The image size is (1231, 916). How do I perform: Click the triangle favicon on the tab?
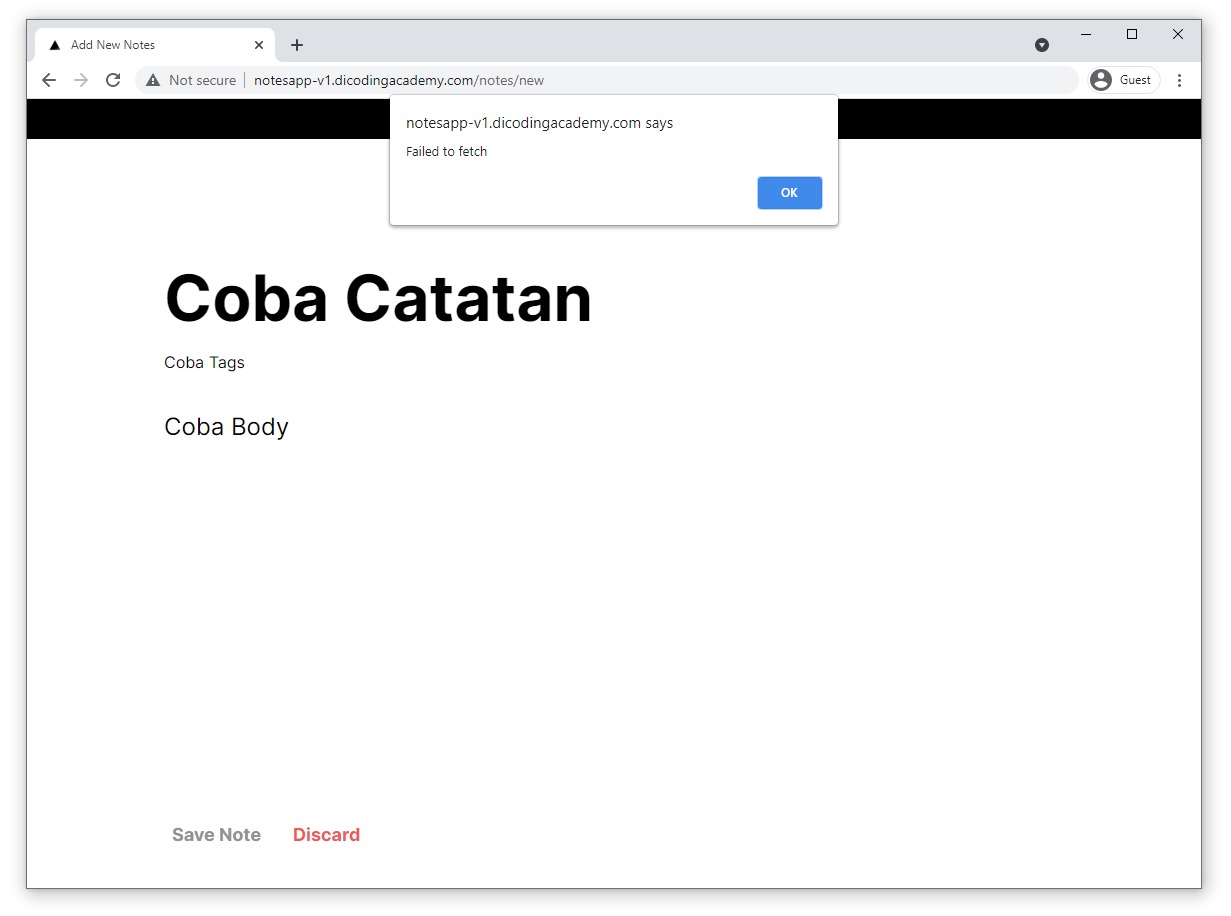click(55, 45)
